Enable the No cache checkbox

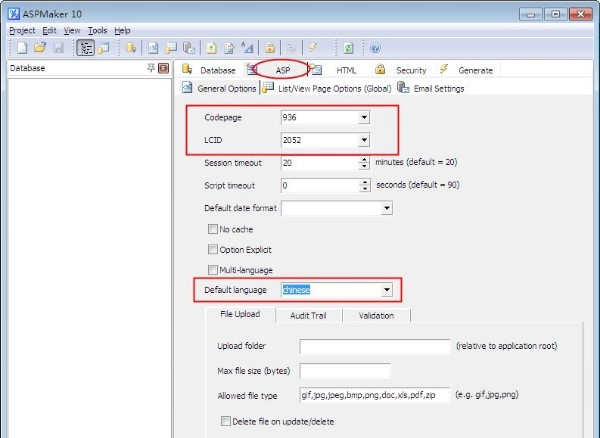point(212,229)
